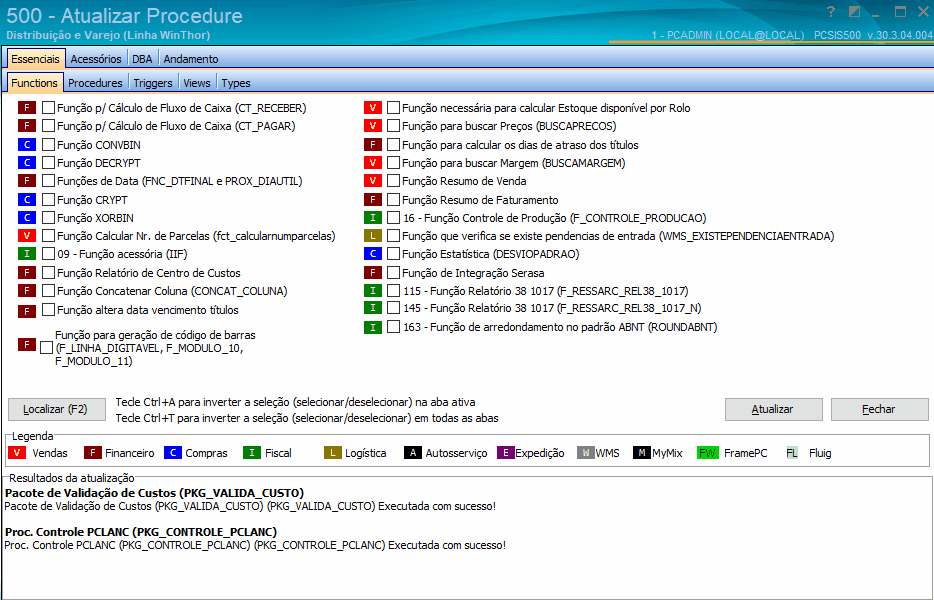The image size is (934, 600).
Task: Tick the Função Resumo de Venda checkbox
Action: tap(393, 181)
